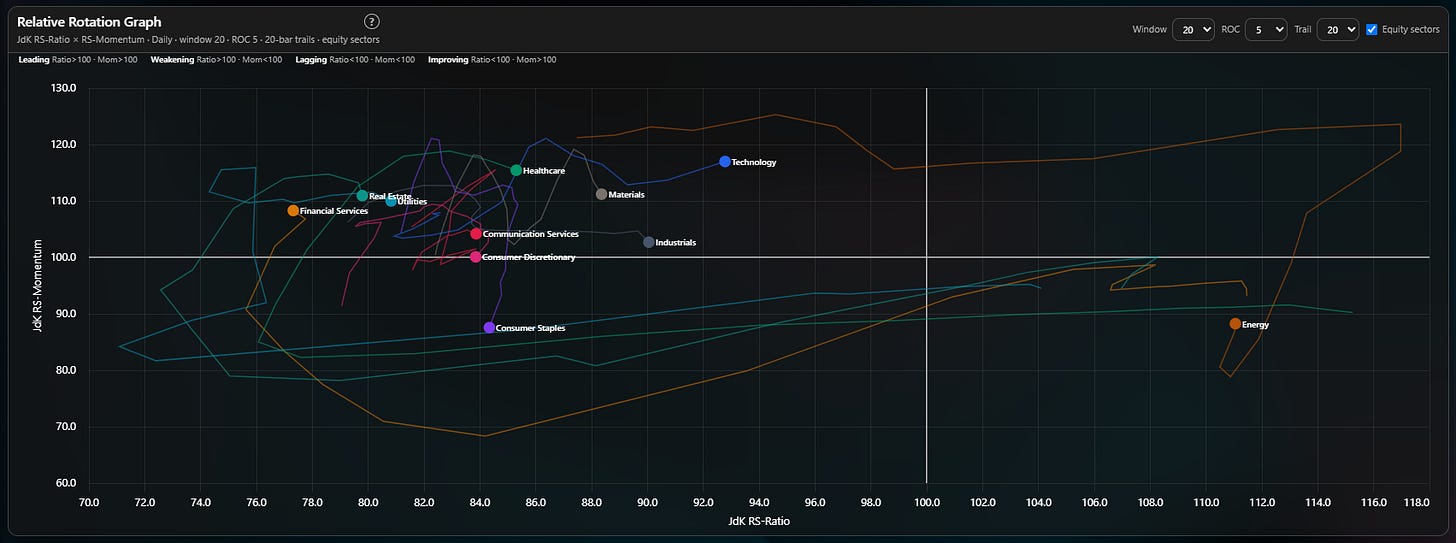Click the Energy label text
This screenshot has height=543, width=1456.
pyautogui.click(x=1255, y=325)
